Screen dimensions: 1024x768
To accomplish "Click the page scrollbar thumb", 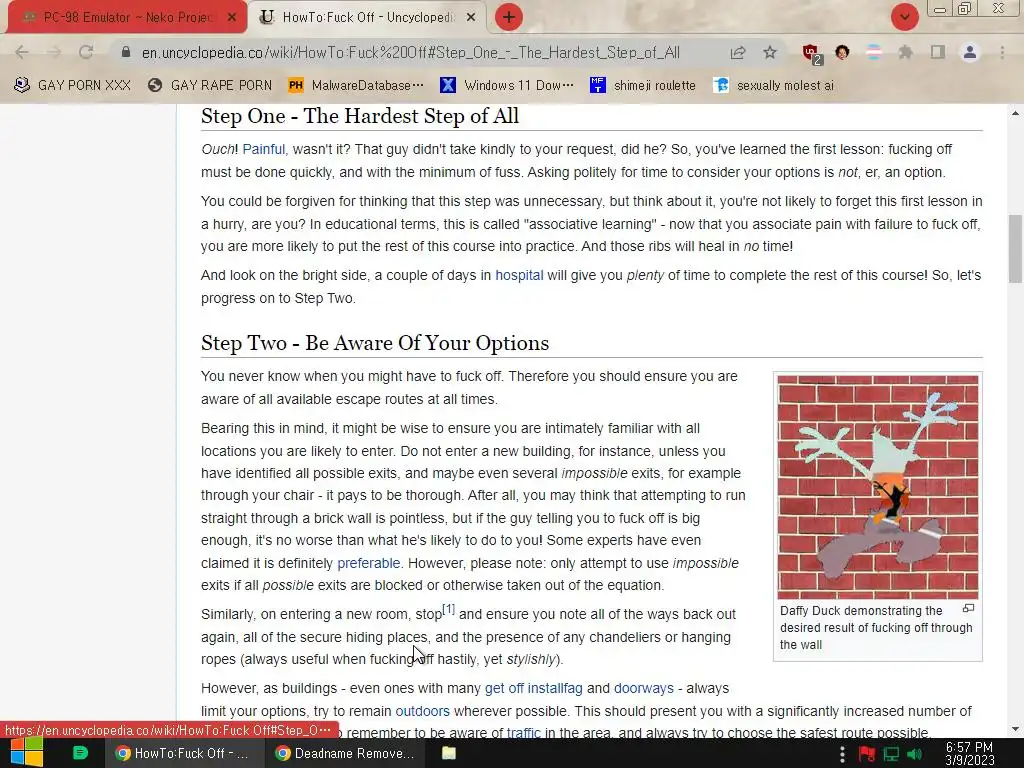I will pos(1015,249).
